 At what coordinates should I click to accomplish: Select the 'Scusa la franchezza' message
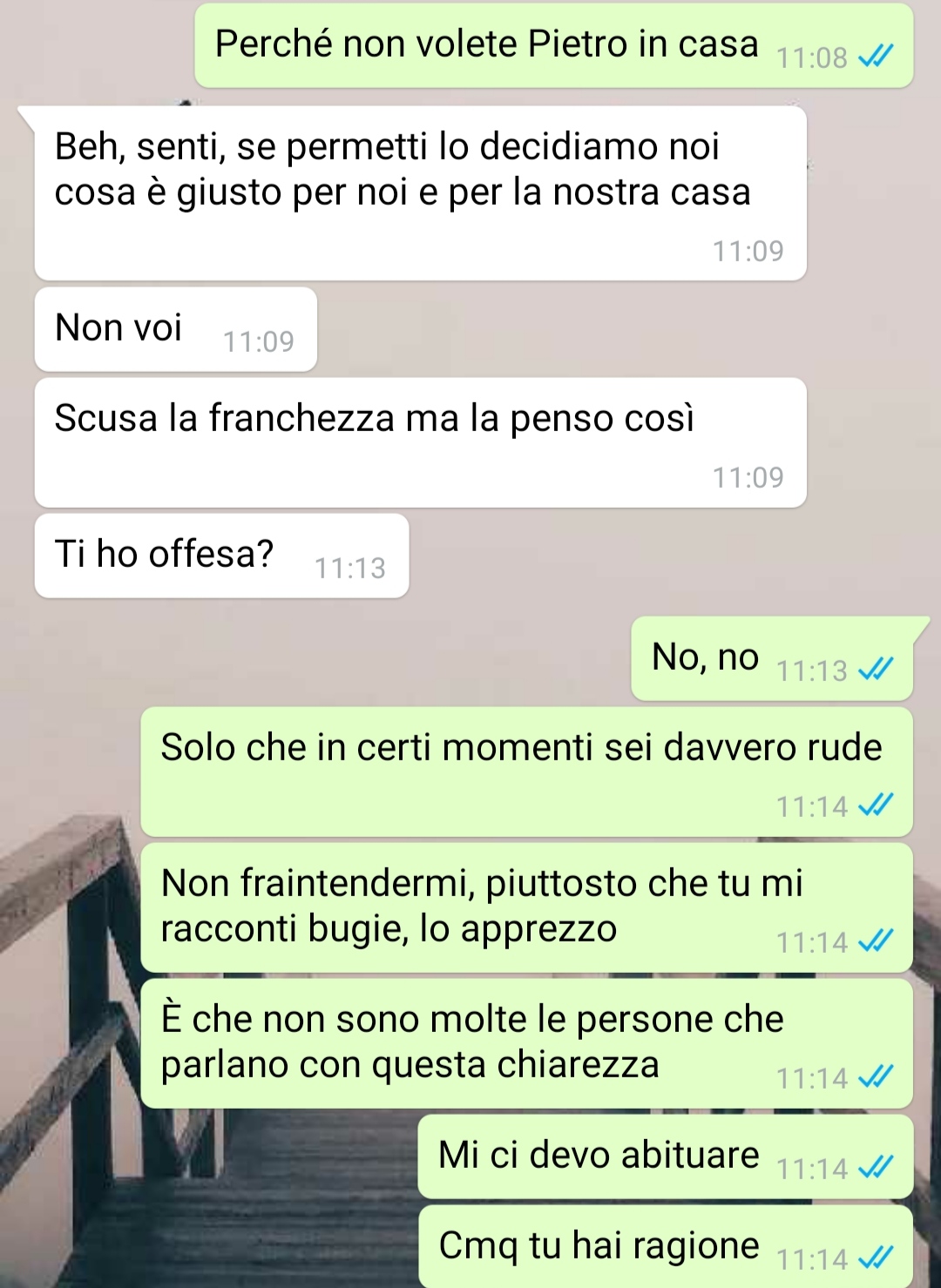pos(420,442)
